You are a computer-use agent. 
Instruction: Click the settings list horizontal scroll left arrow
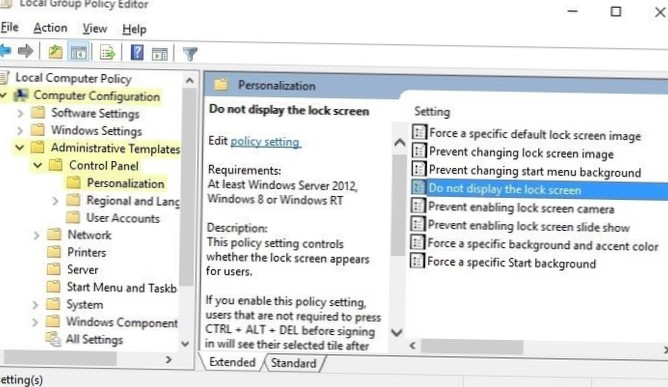pyautogui.click(x=412, y=345)
